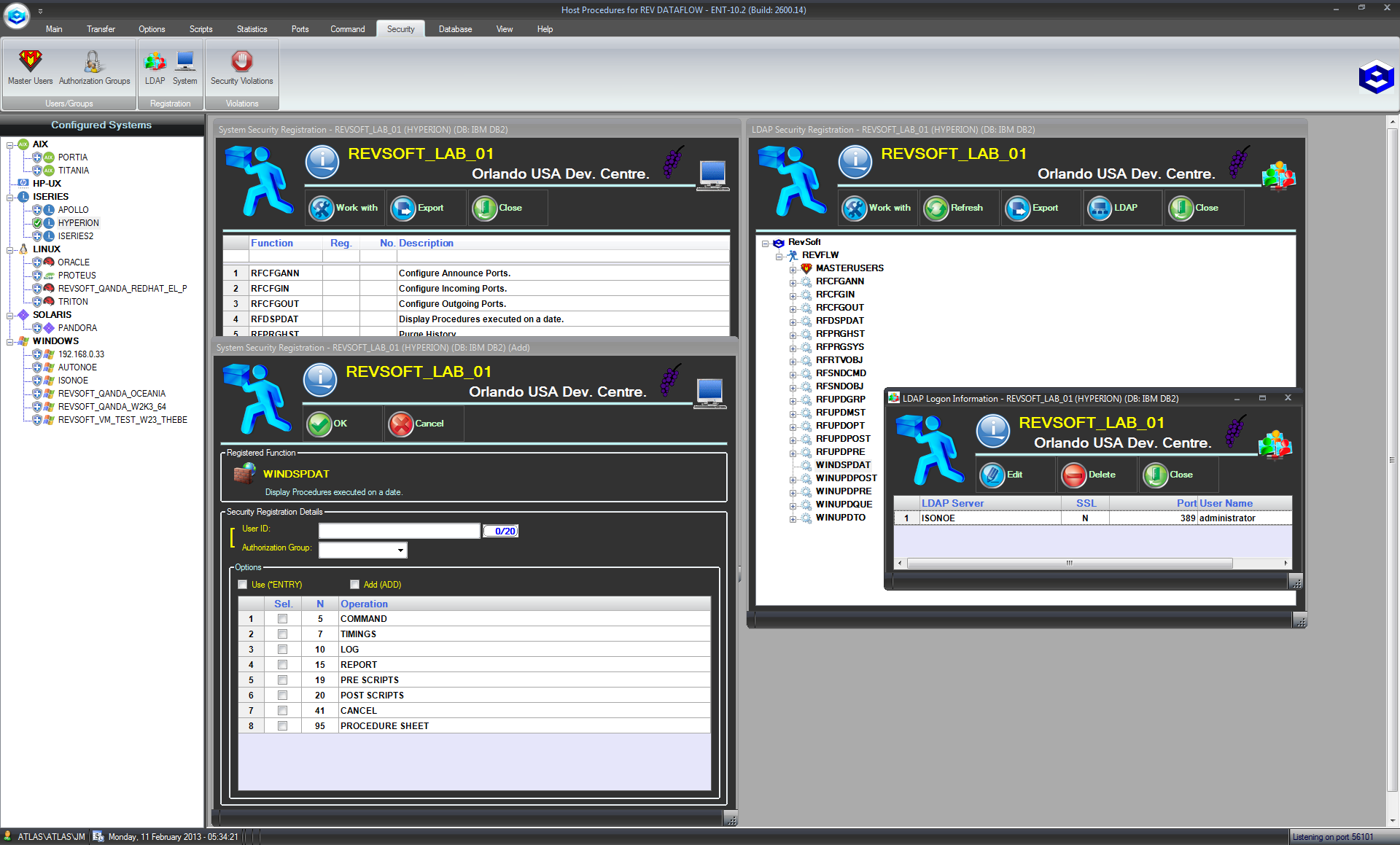1400x845 pixels.
Task: Click the Security Violations stop icon
Action: [241, 63]
